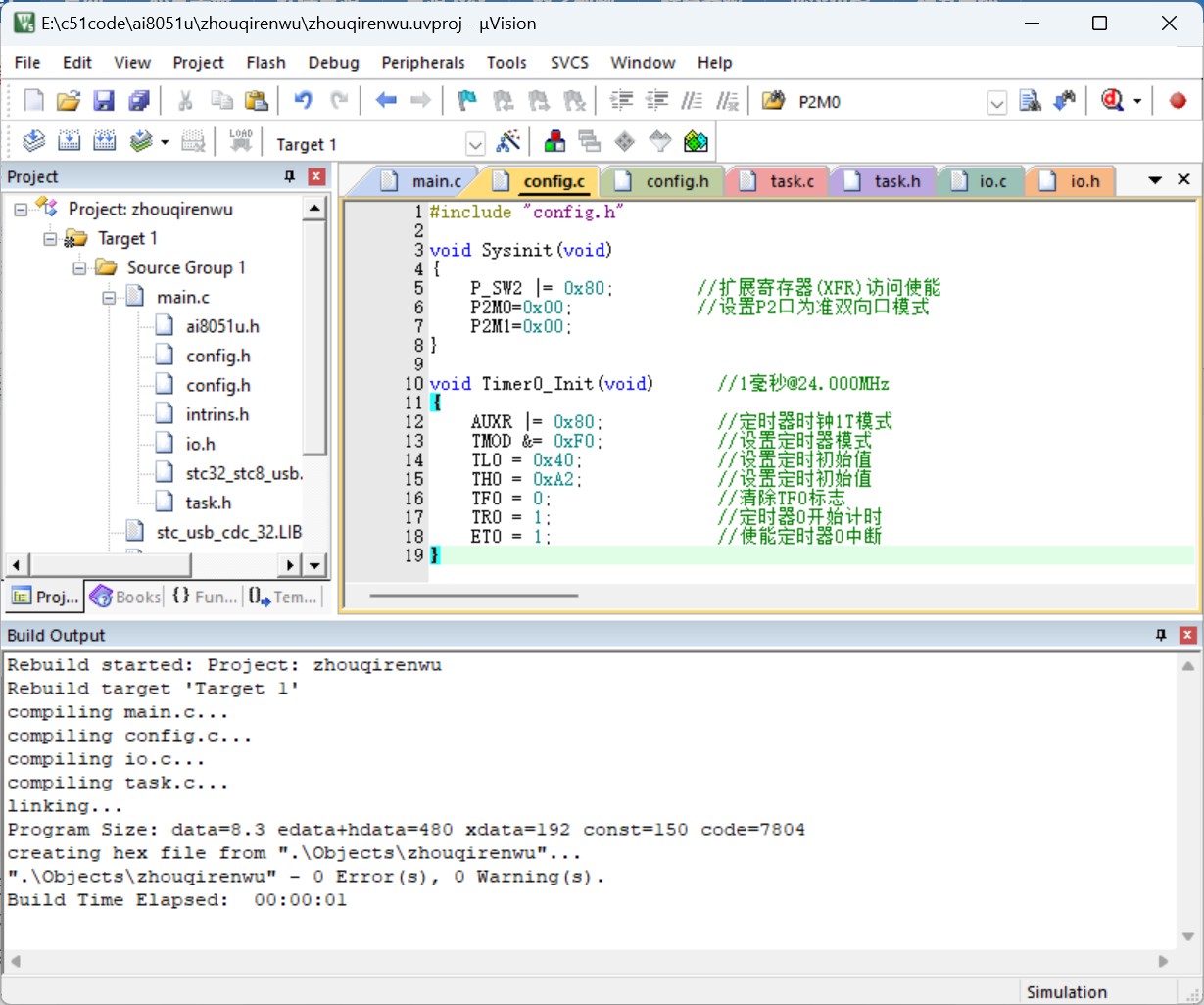Undo the last edit
The width and height of the screenshot is (1204, 1005).
[x=303, y=101]
